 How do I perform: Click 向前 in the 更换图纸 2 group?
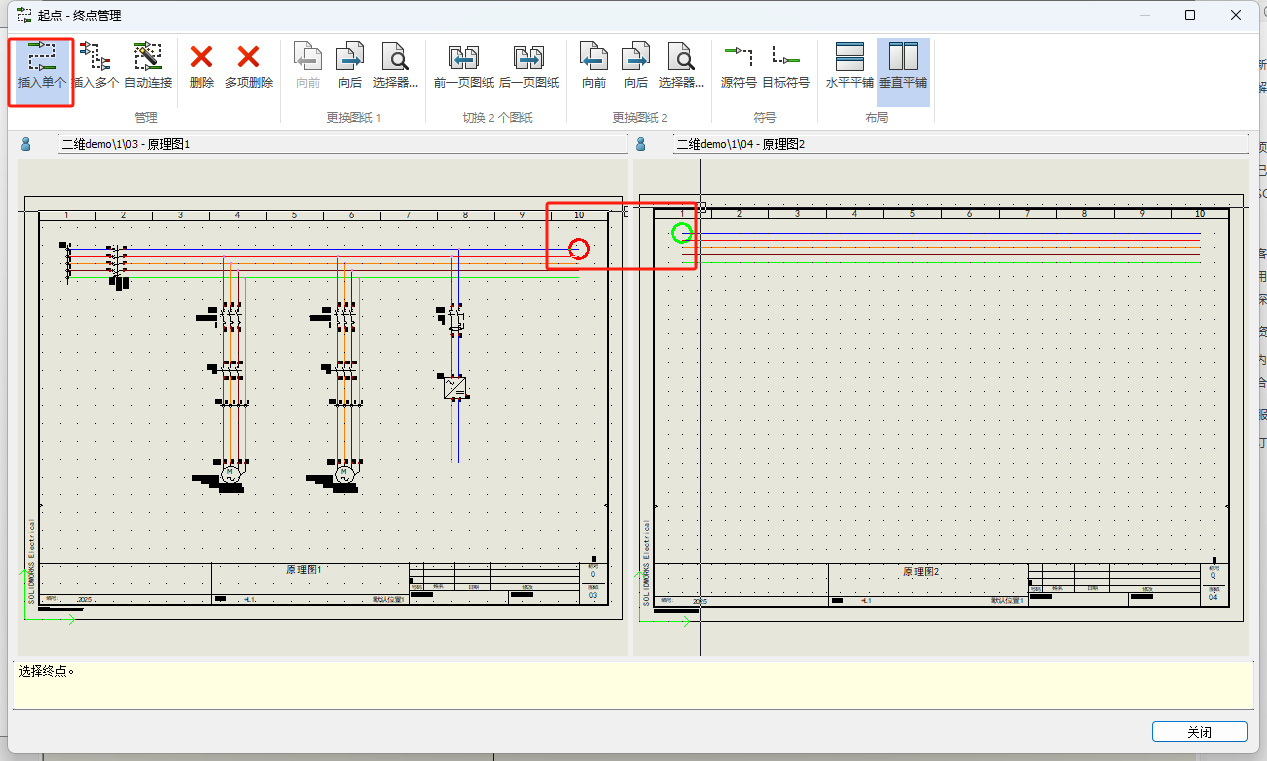tap(594, 66)
